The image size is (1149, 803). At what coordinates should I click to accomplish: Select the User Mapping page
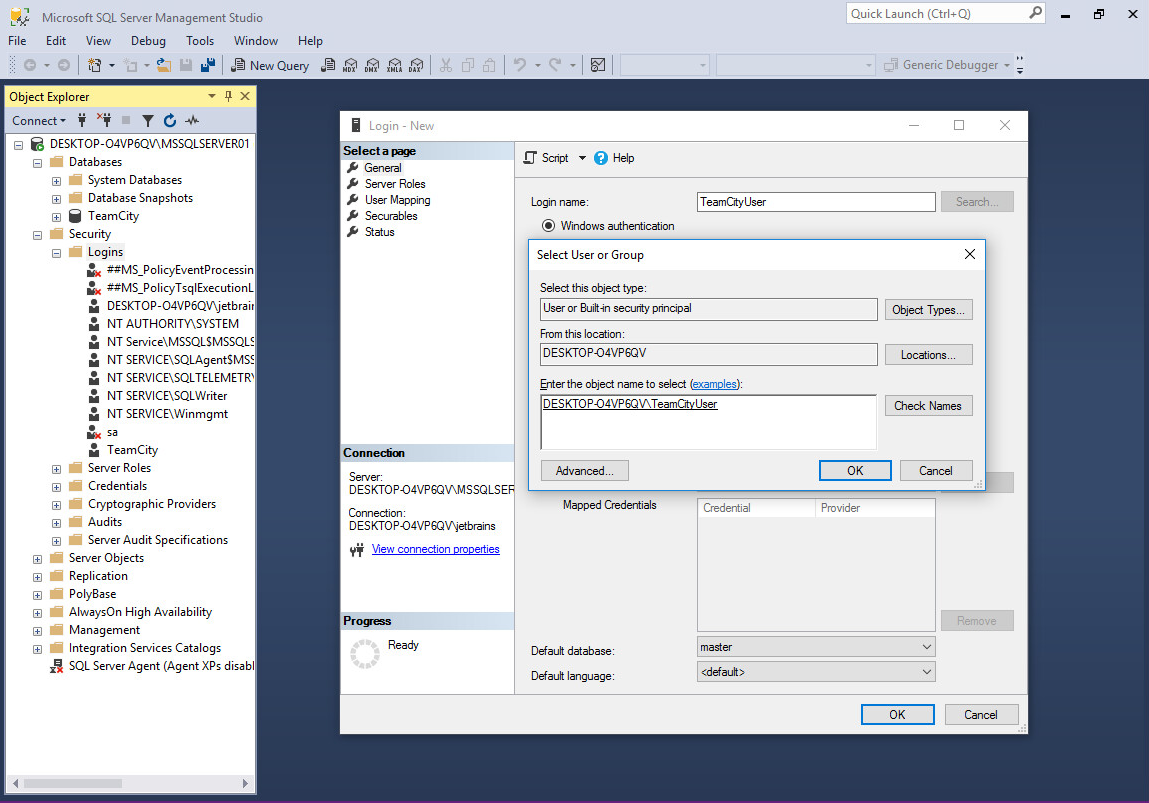point(397,200)
